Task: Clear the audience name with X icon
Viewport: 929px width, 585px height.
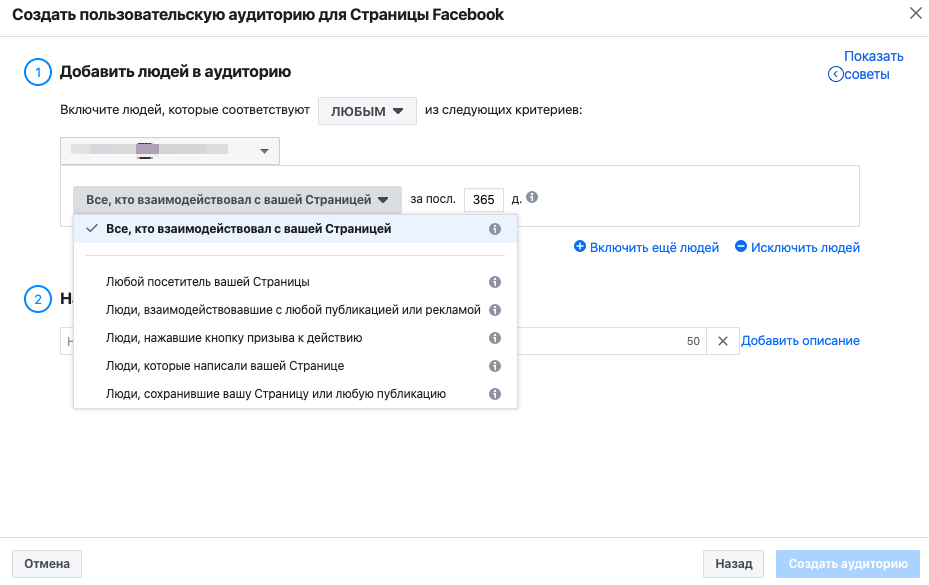Action: (x=723, y=341)
